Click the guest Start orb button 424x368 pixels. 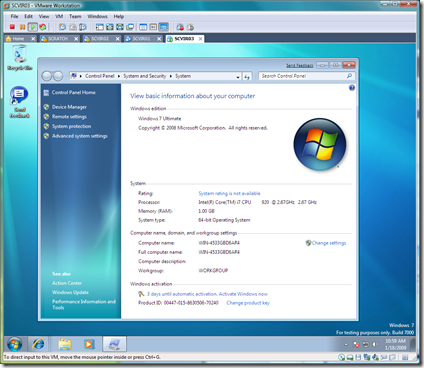[x=14, y=344]
